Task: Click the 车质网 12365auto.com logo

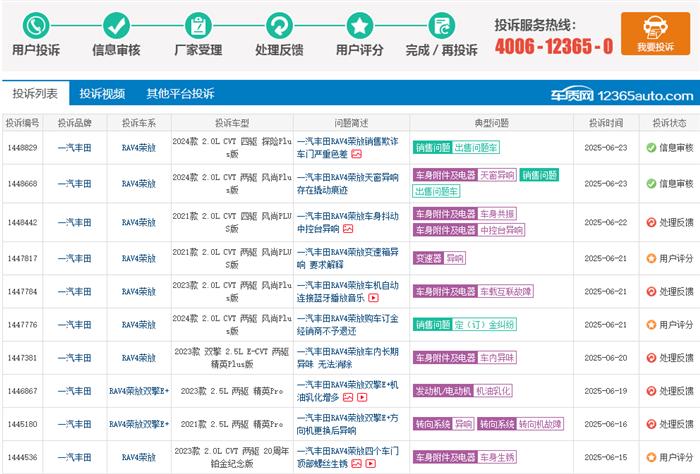Action: tap(621, 95)
